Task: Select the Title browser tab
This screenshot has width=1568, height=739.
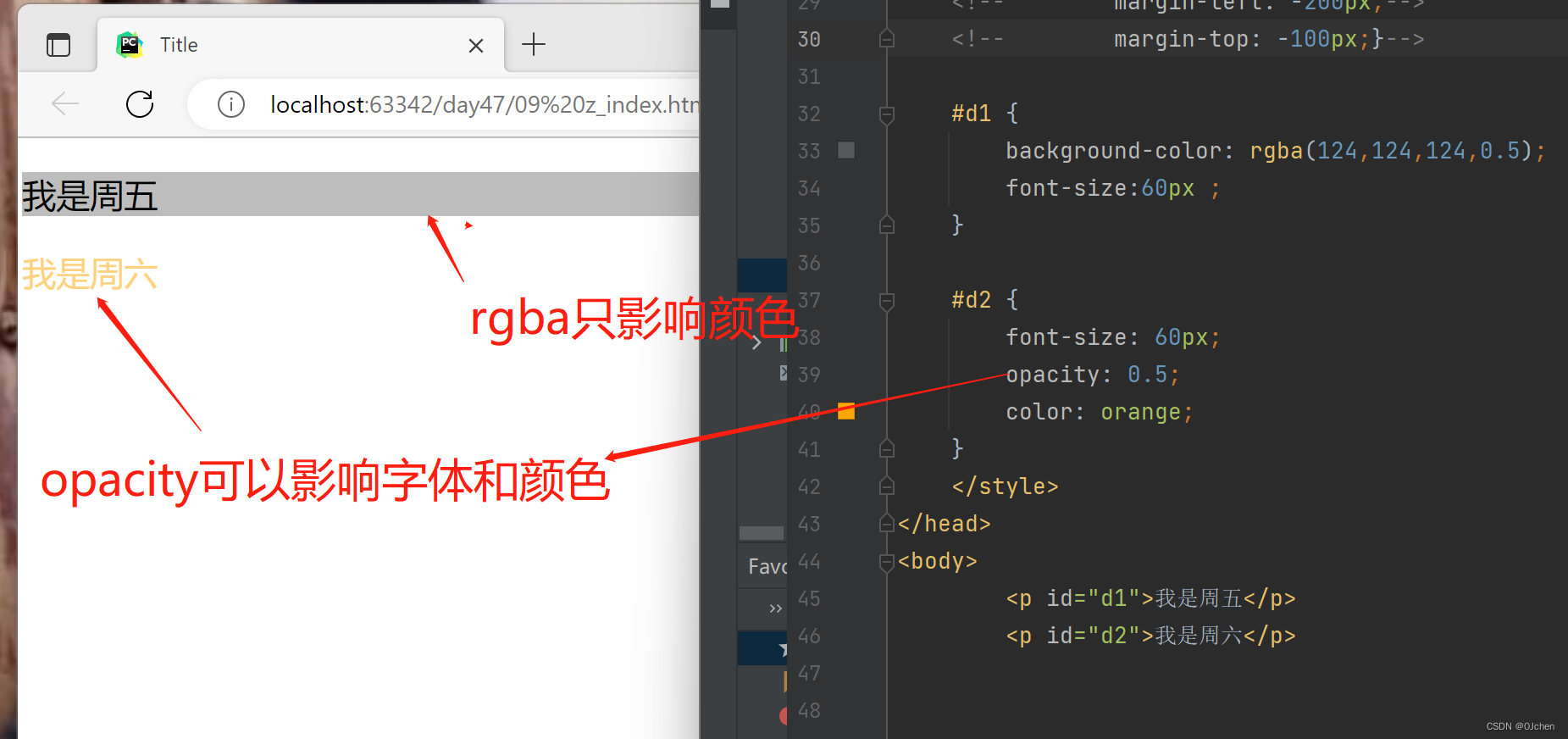Action: point(301,45)
